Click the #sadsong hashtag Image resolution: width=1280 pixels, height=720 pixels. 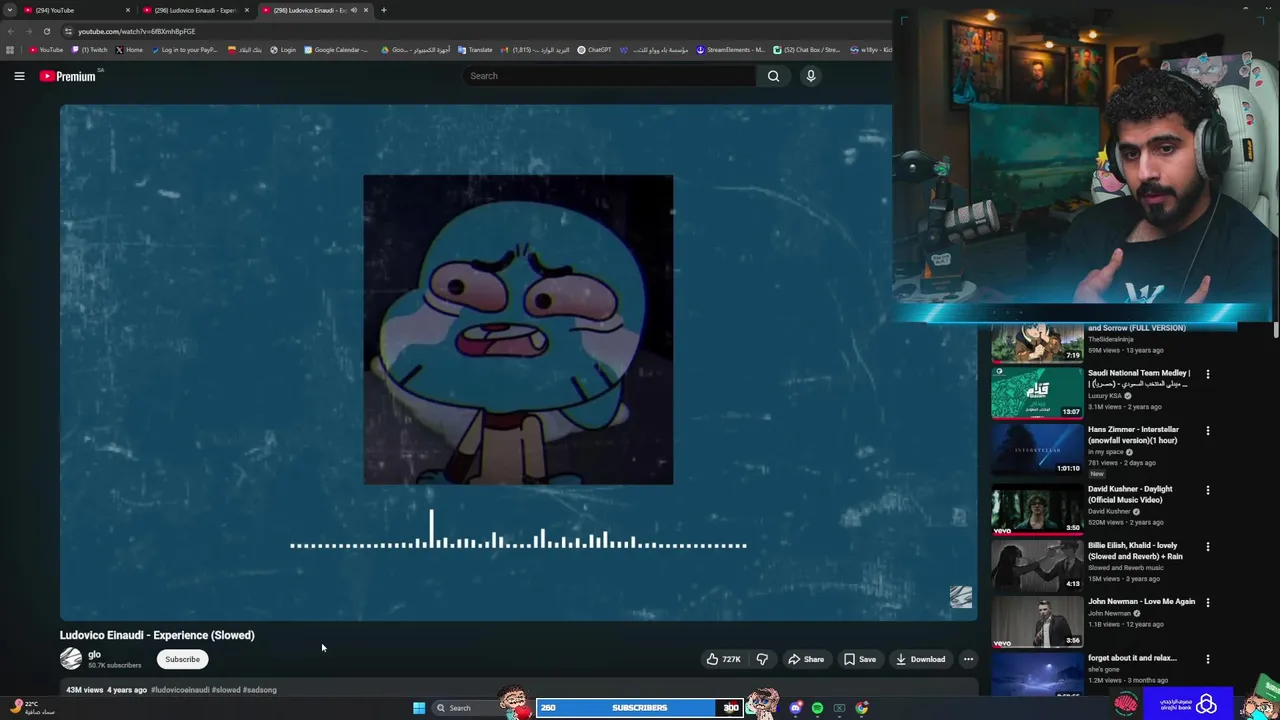pyautogui.click(x=260, y=690)
